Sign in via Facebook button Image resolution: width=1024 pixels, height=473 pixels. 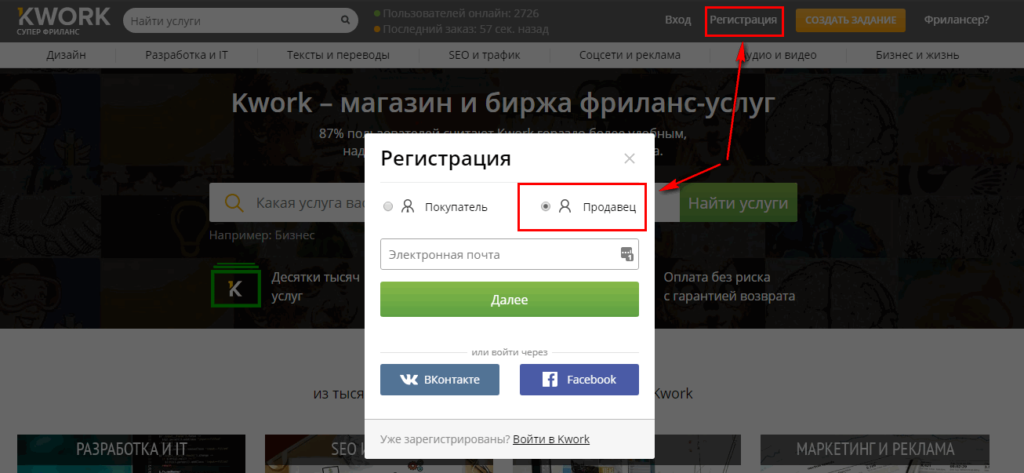point(579,380)
